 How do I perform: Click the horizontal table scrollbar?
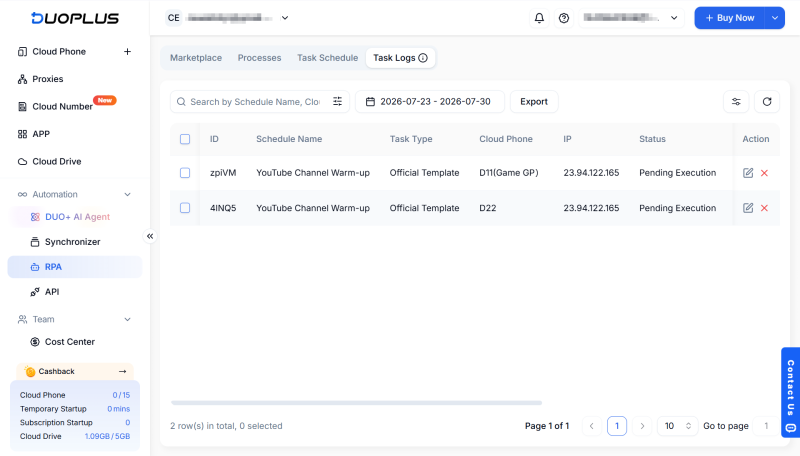[x=356, y=403]
